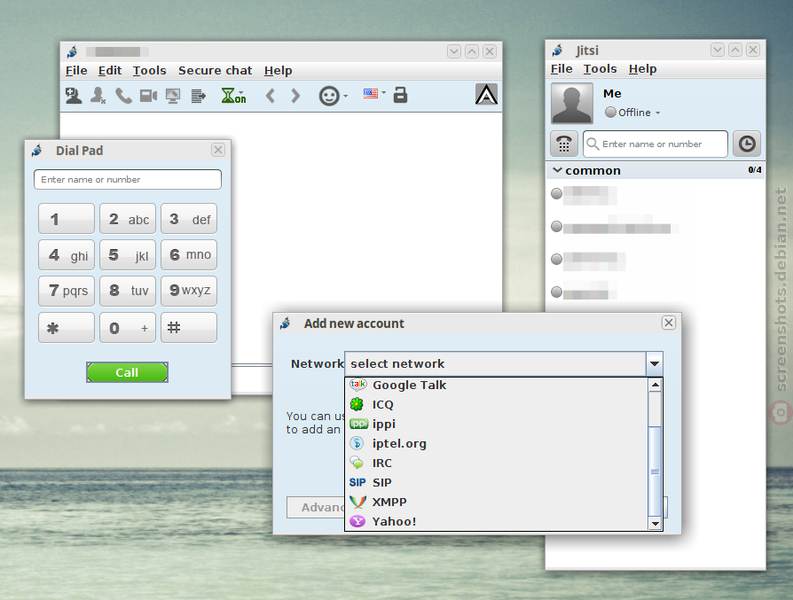Click dial pad key 4 ghi

click(66, 255)
